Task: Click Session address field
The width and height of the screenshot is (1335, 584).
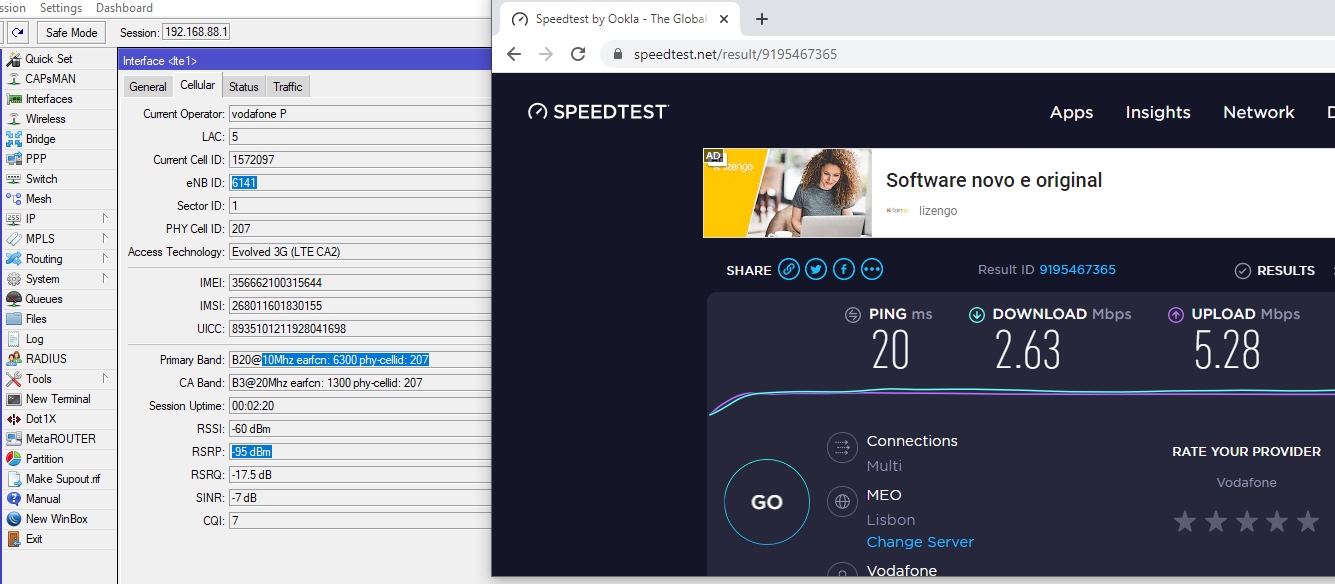Action: (196, 33)
